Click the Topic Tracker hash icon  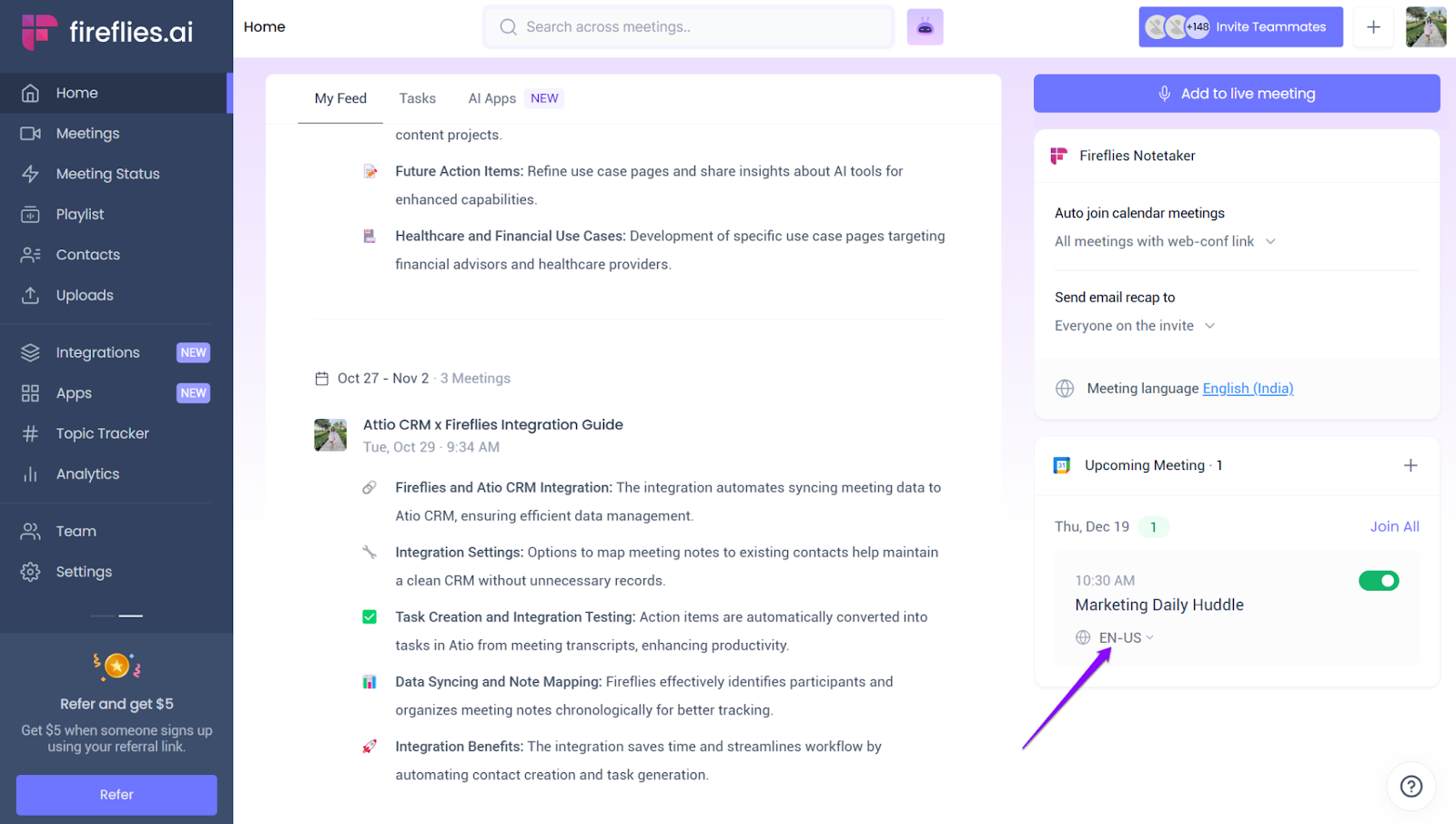click(x=30, y=433)
